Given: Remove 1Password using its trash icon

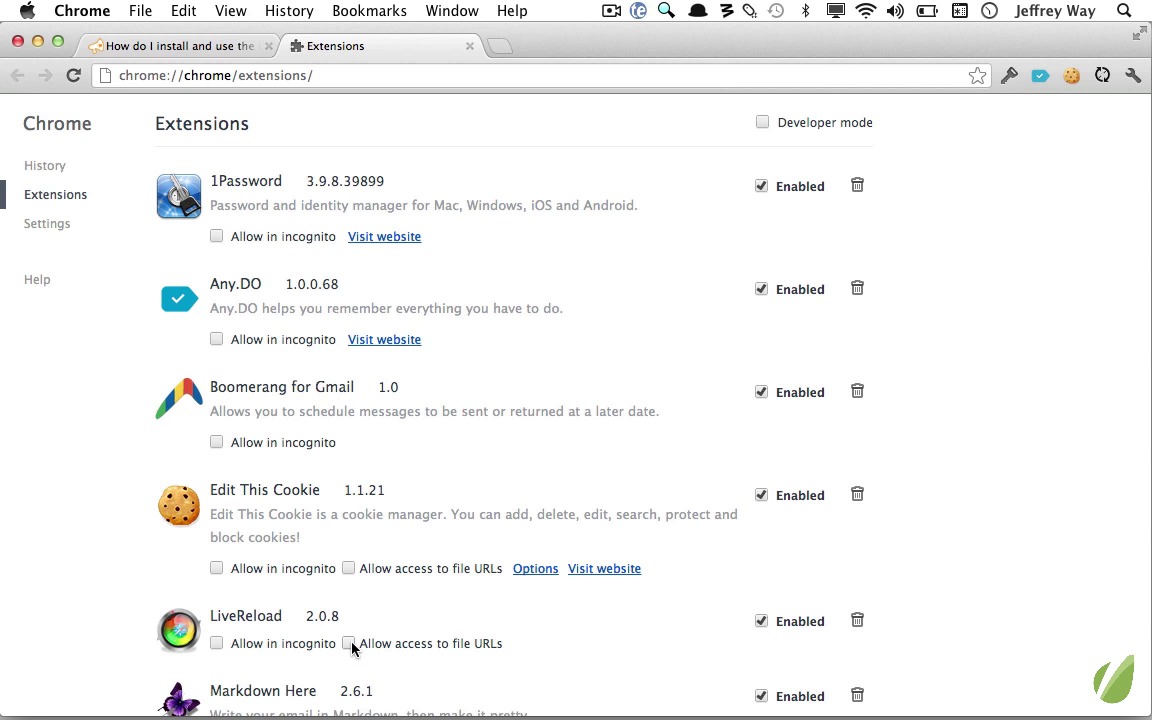Looking at the screenshot, I should click(857, 185).
